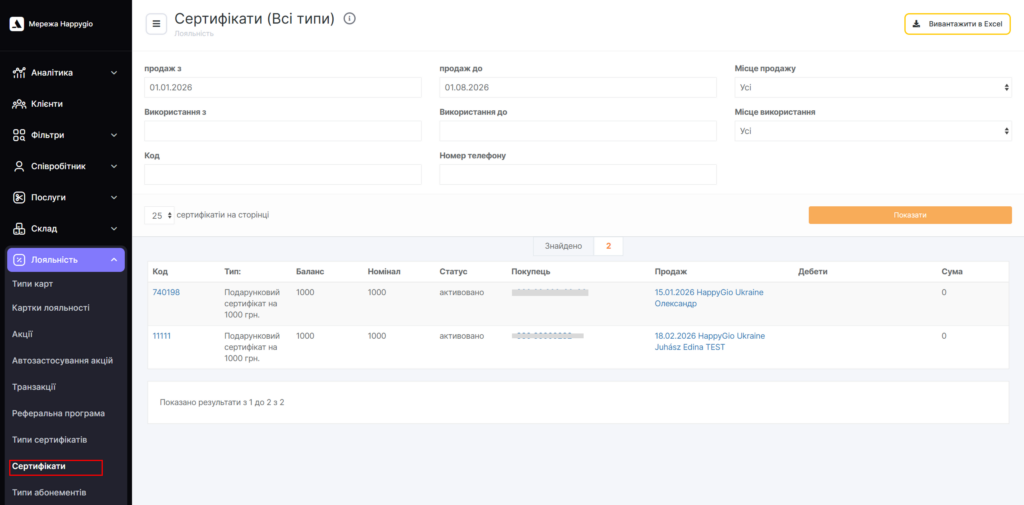
Task: Click the Склад boxes icon
Action: pos(19,229)
